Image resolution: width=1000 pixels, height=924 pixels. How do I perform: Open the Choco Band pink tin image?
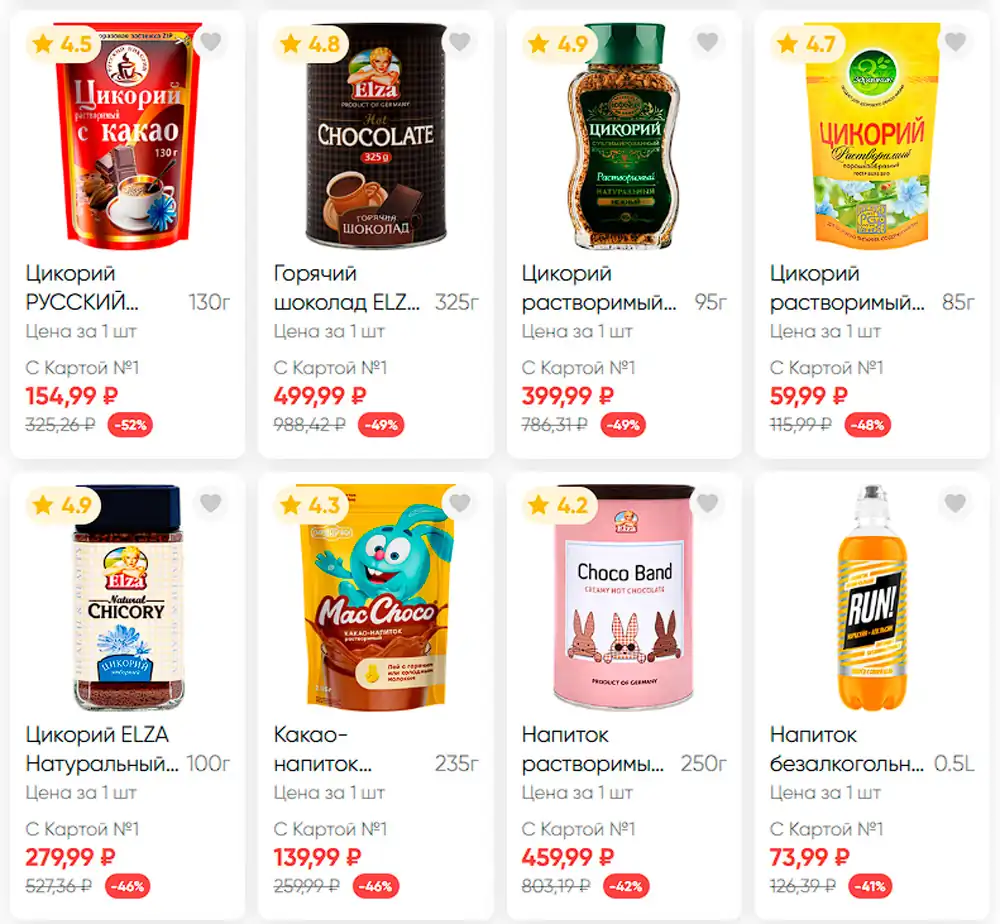(x=624, y=598)
